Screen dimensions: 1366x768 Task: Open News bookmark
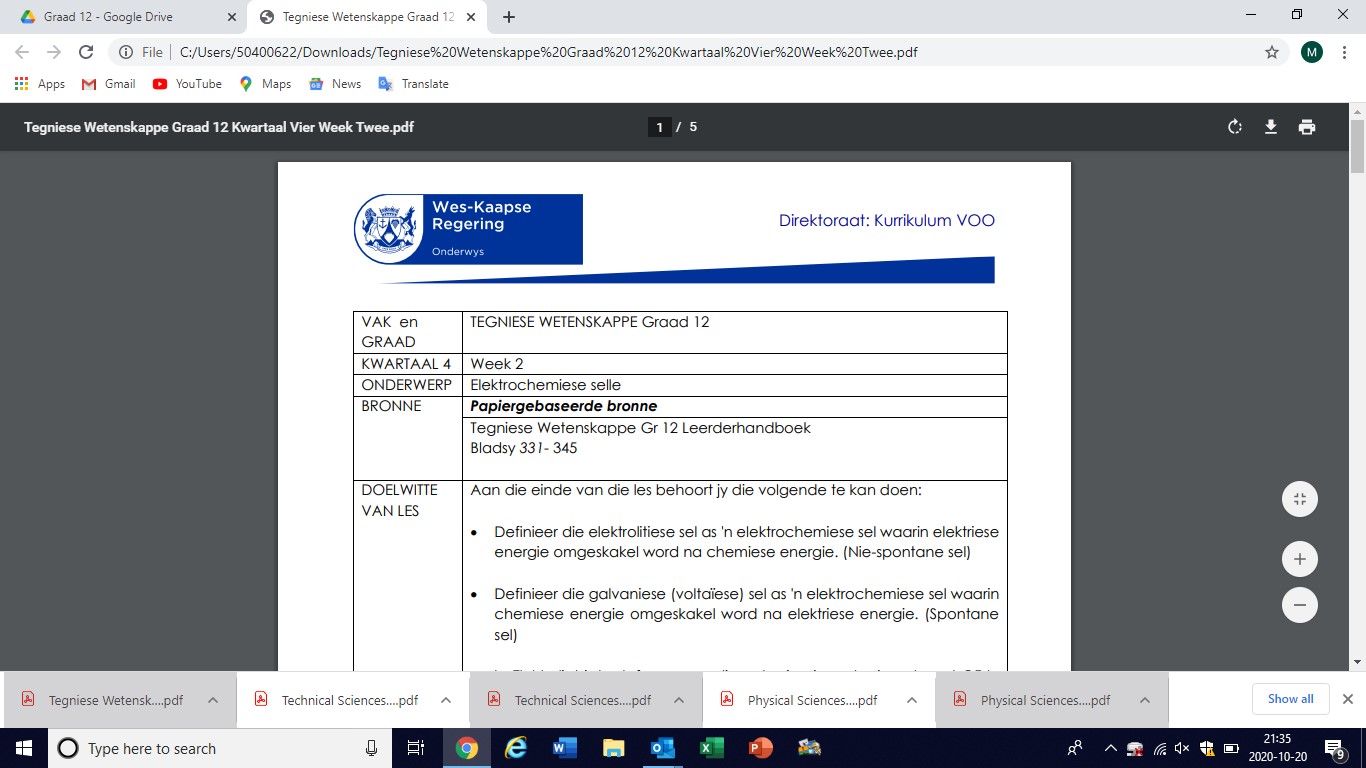point(335,84)
